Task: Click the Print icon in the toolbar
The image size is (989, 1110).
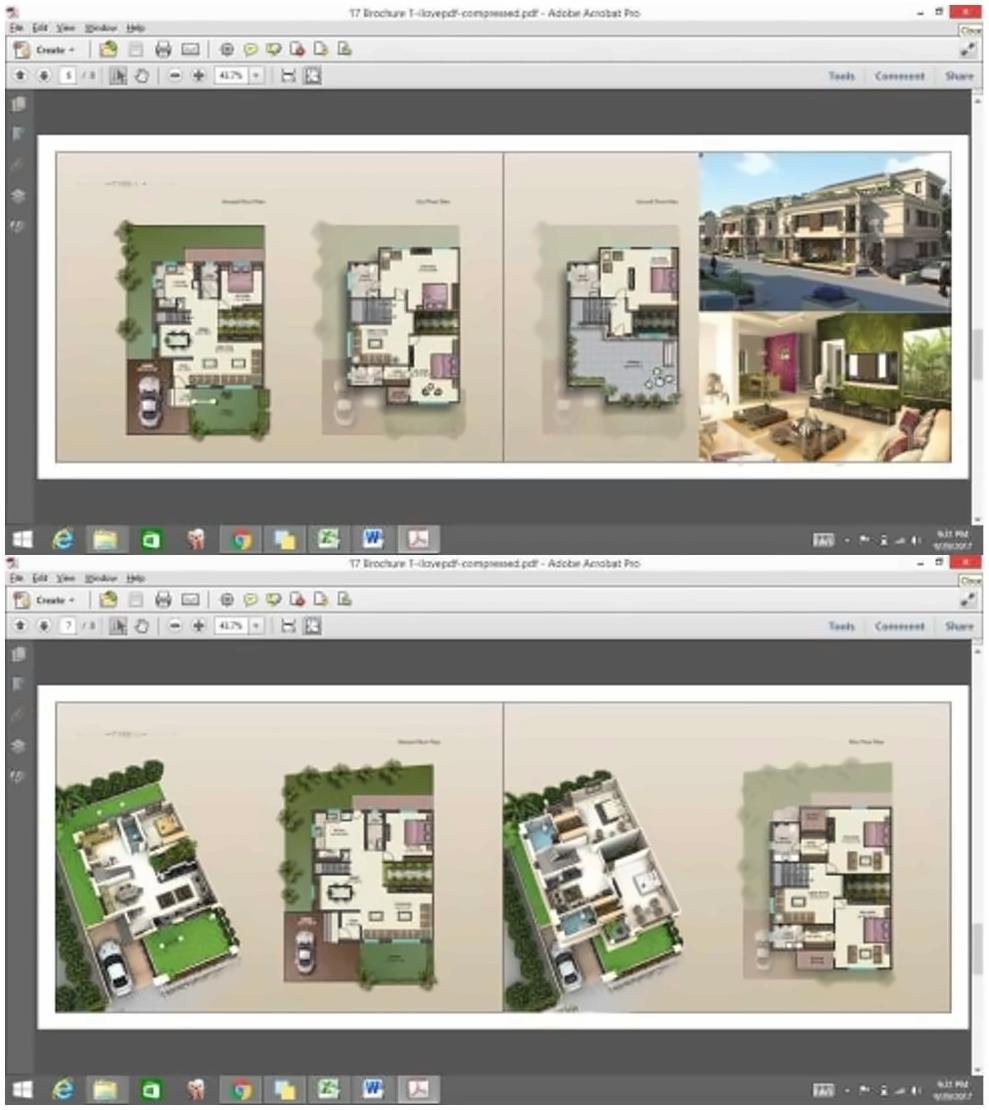Action: tap(163, 49)
